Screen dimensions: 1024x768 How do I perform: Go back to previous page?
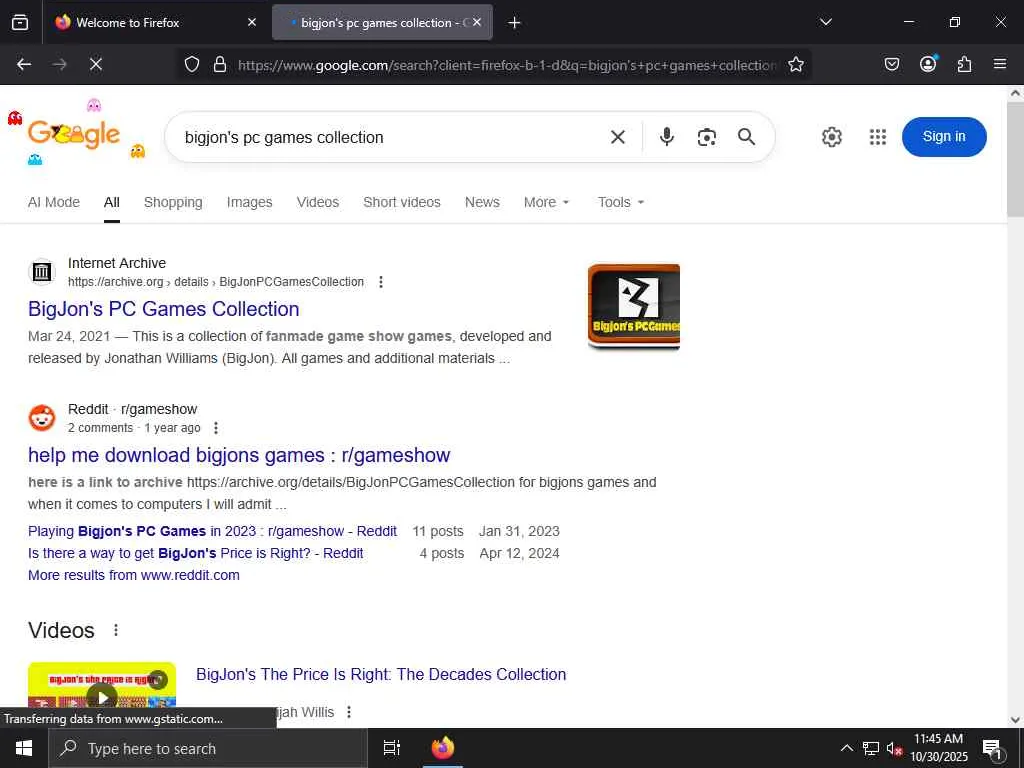click(24, 64)
